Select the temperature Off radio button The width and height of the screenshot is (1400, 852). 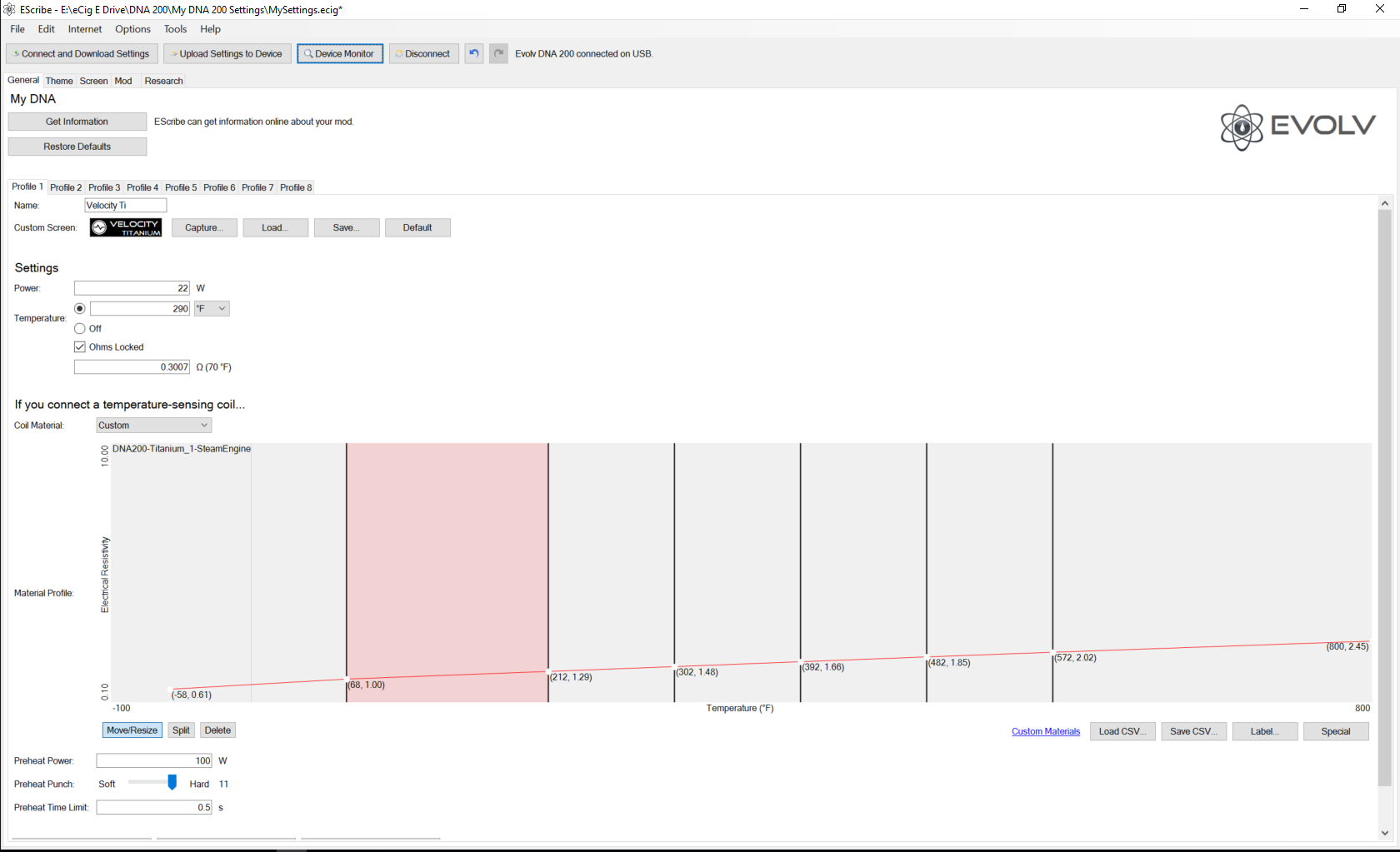80,328
